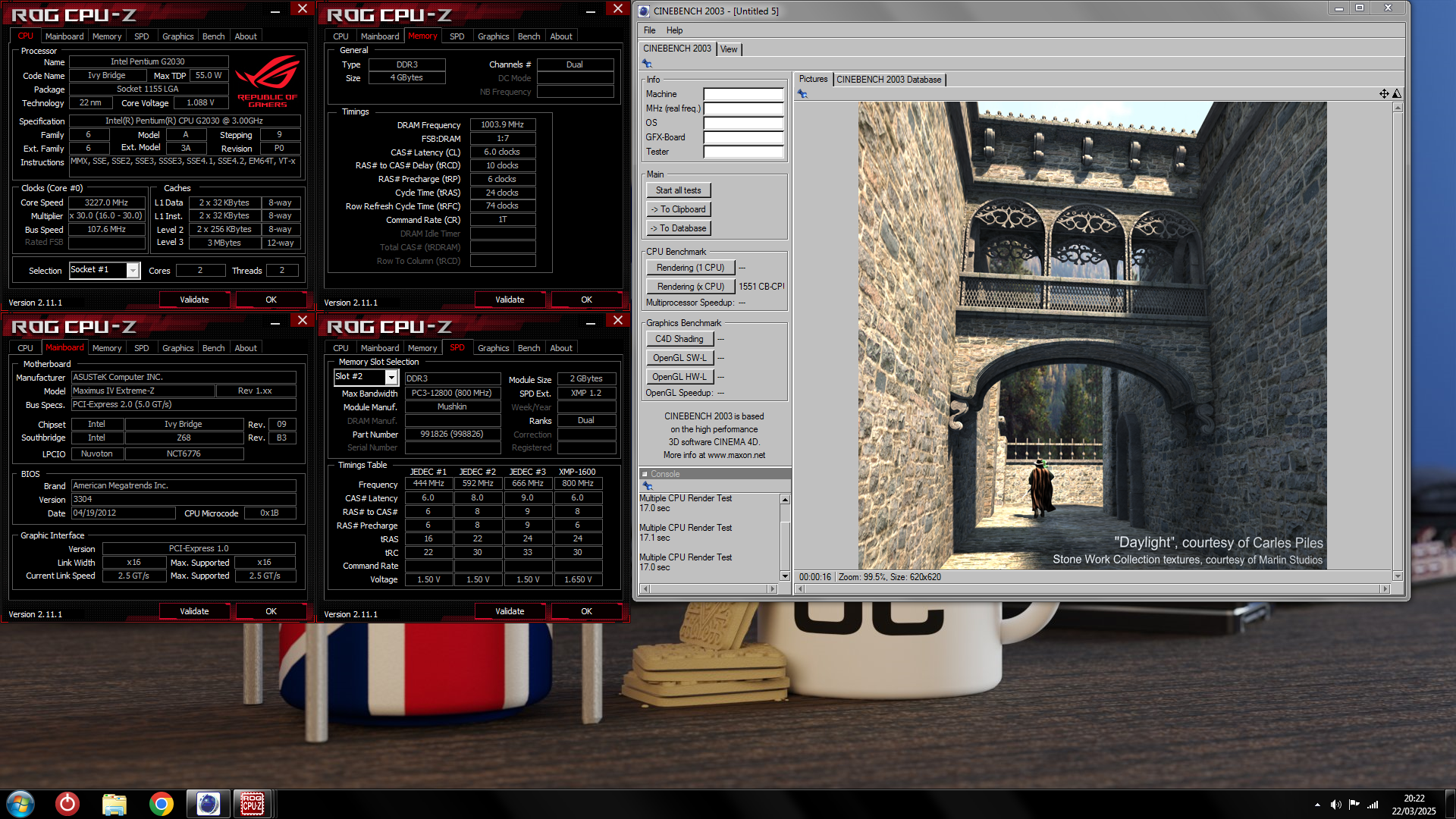The height and width of the screenshot is (819, 1456).
Task: Switch to the CINEBENCH taskbar icon
Action: [208, 804]
